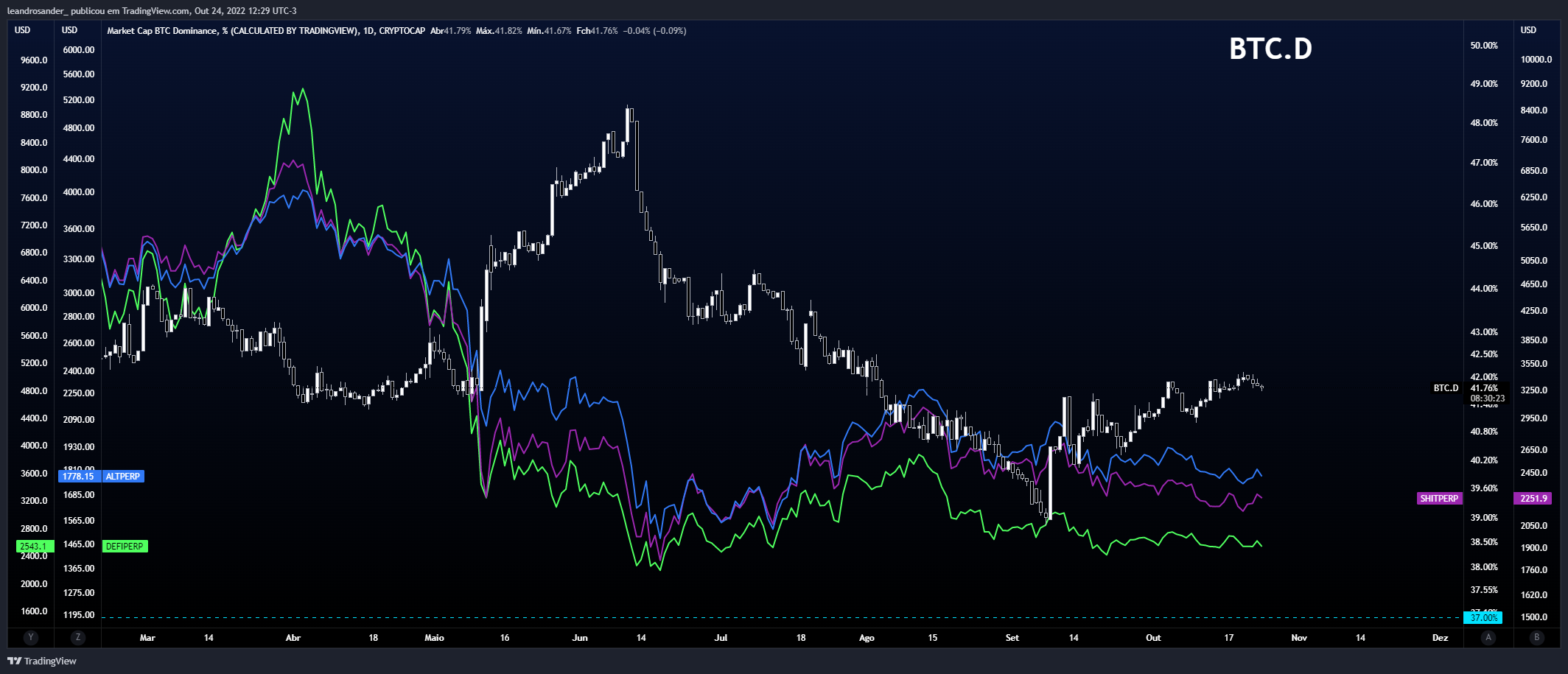Click the 9600.0 left price axis label
The image size is (1568, 674).
tap(34, 60)
